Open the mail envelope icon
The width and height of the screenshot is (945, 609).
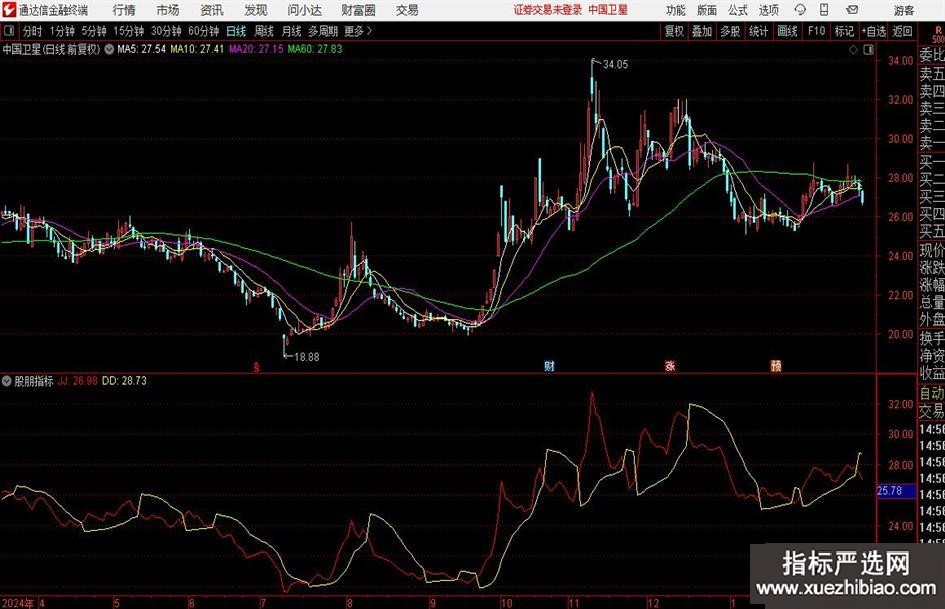click(852, 10)
